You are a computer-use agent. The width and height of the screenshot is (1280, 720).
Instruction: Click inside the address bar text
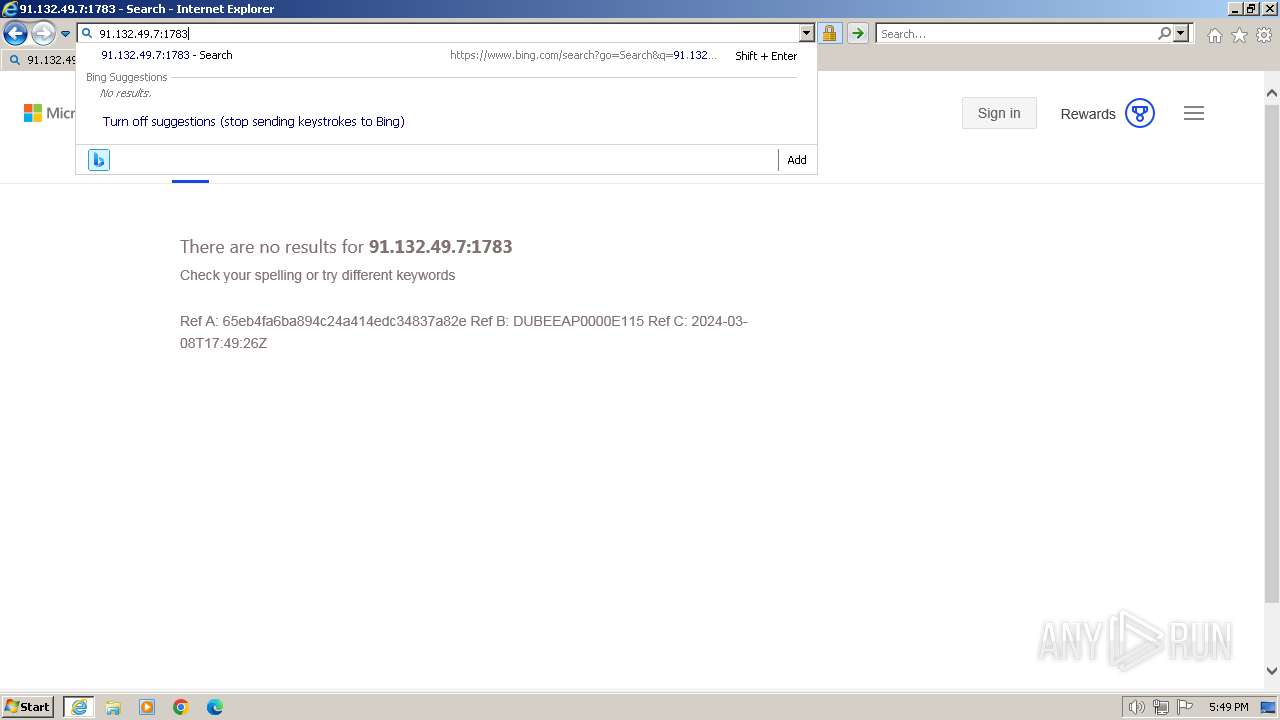point(144,34)
